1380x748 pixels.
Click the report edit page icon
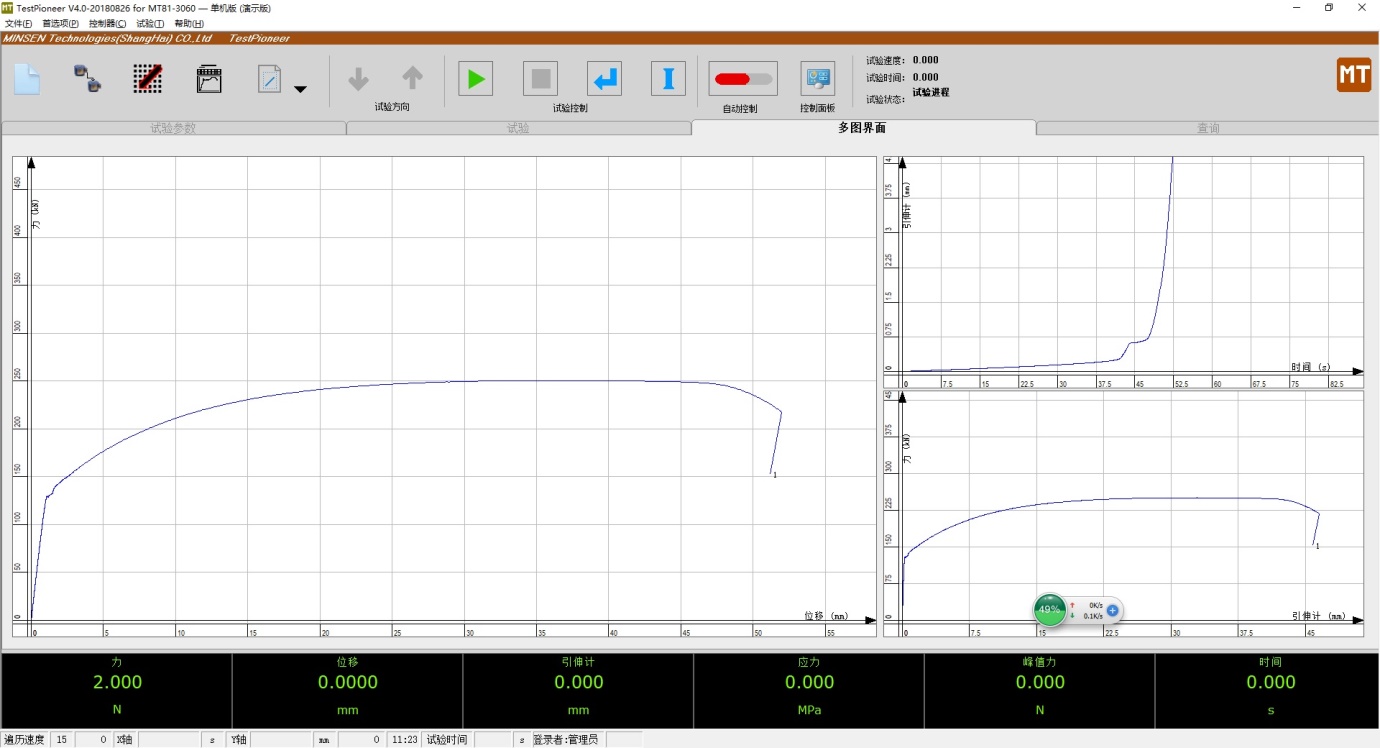coord(269,79)
